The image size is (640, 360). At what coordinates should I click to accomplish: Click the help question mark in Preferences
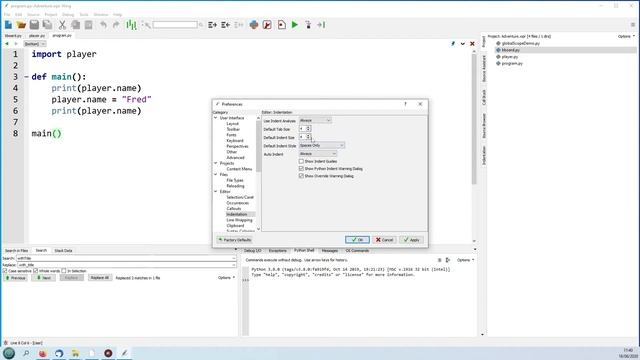point(405,104)
